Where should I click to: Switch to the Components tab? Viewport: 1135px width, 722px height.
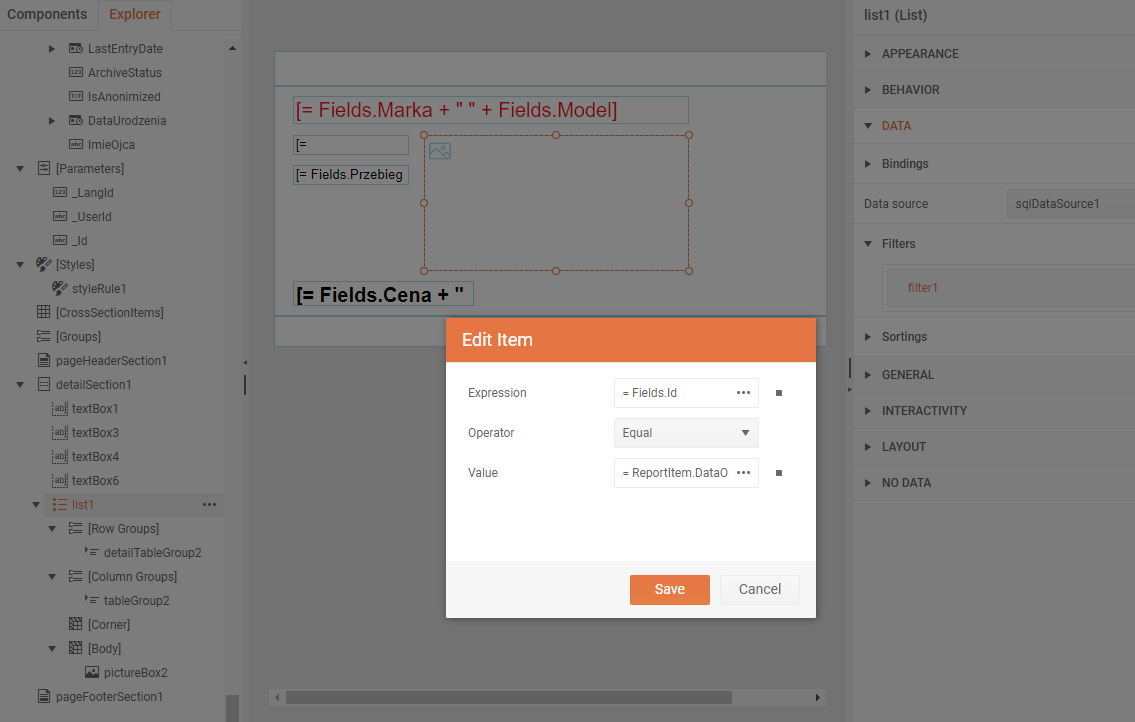[x=47, y=14]
